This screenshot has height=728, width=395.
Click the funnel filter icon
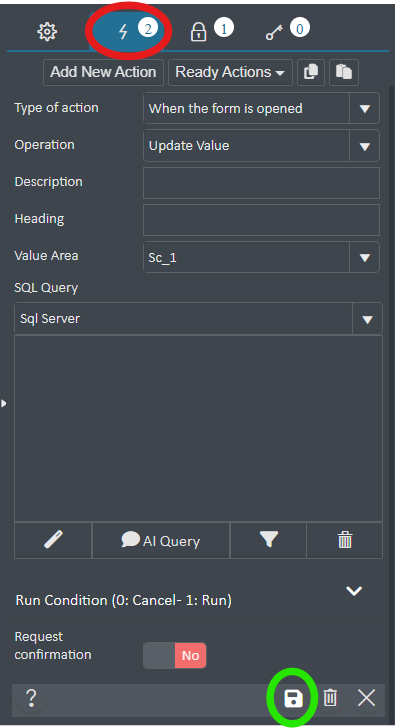(x=268, y=540)
